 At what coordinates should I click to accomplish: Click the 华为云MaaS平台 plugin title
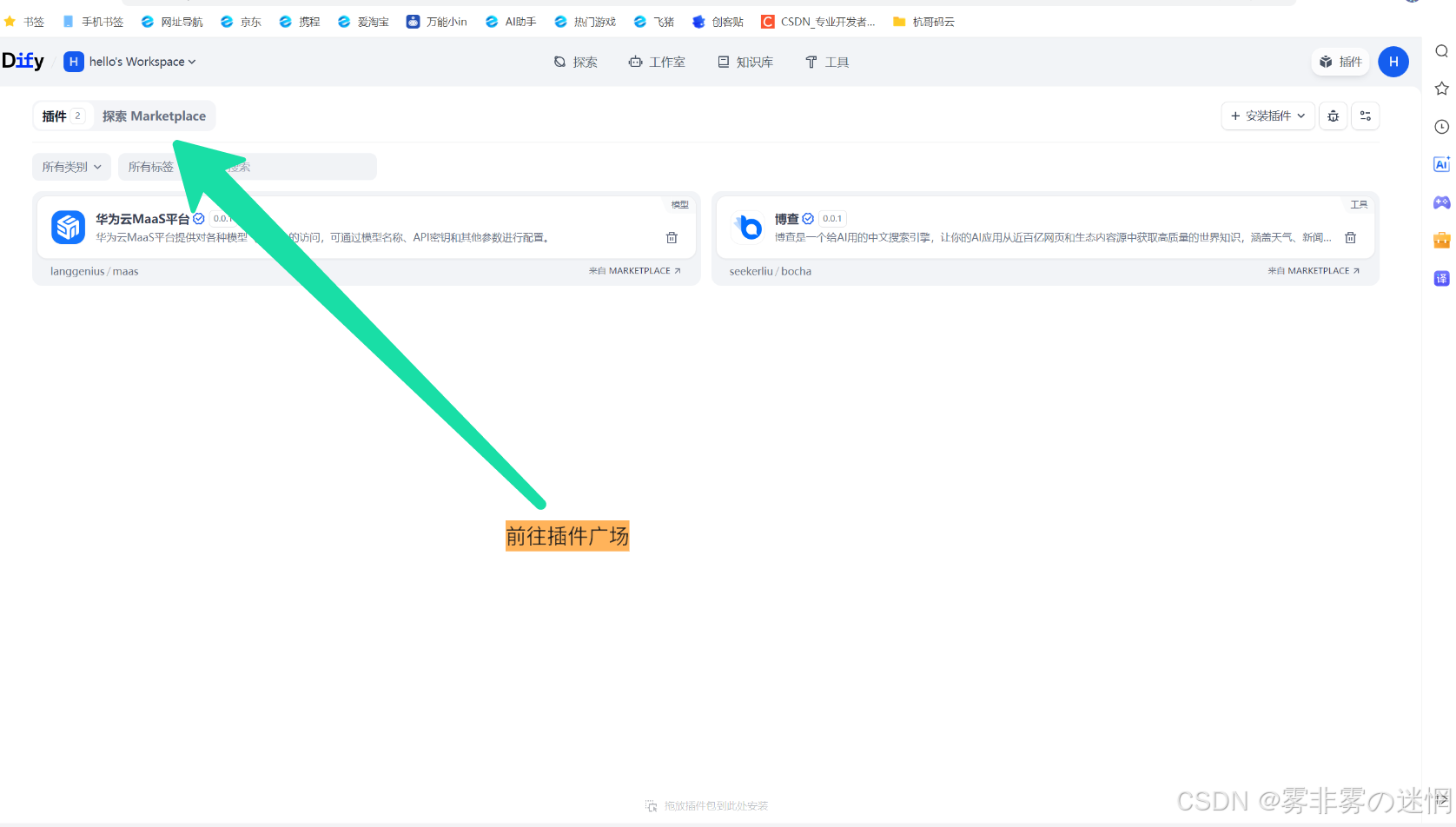point(142,219)
